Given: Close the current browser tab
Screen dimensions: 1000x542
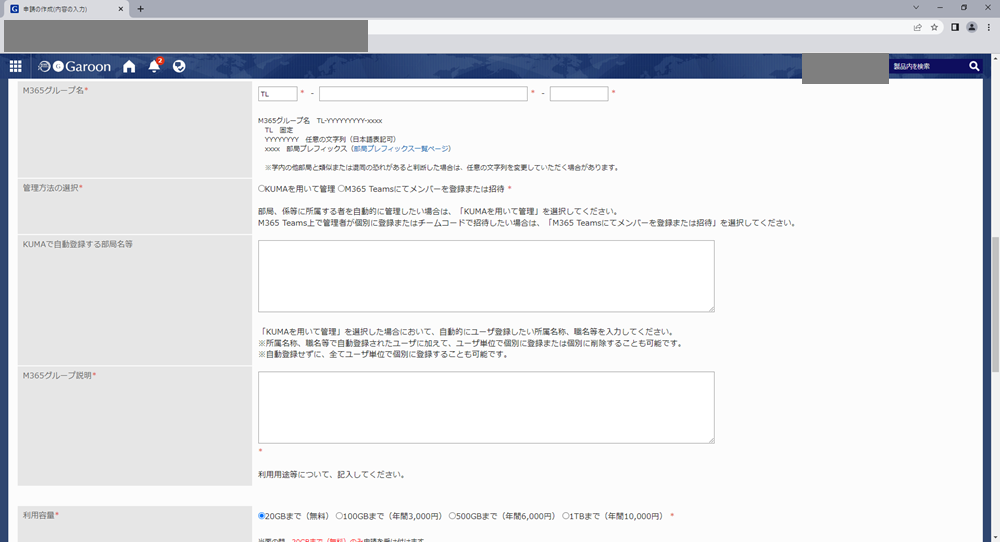Looking at the screenshot, I should (x=121, y=9).
